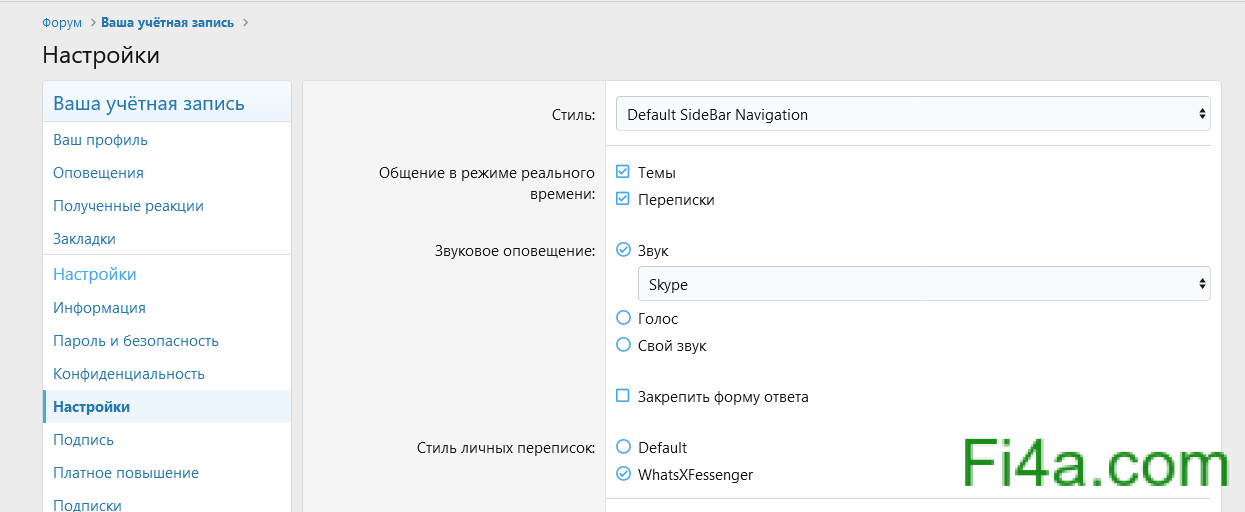Select WhatsXFessenger conversation style
The height and width of the screenshot is (512, 1245).
(624, 474)
